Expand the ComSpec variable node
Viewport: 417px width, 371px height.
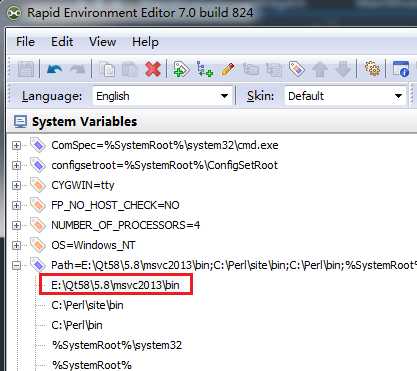click(x=16, y=146)
